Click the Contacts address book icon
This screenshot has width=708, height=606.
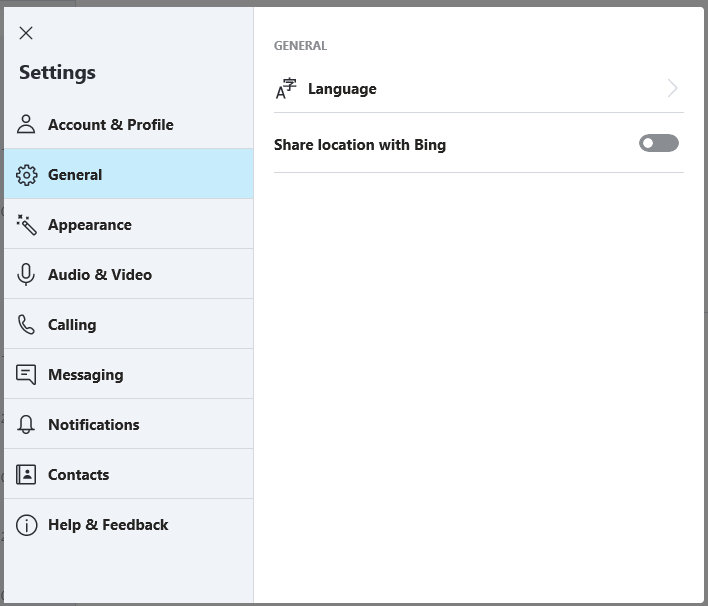[x=26, y=475]
